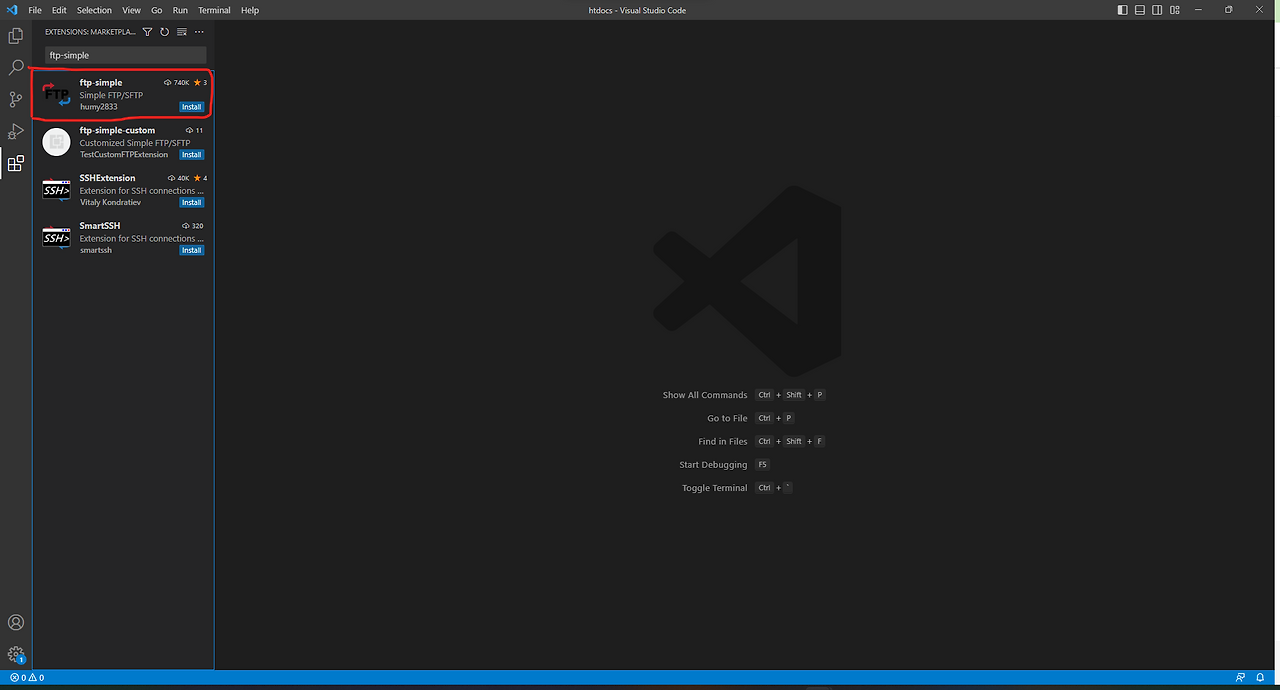The image size is (1280, 690).
Task: Open the Run and Debug view
Action: (15, 131)
